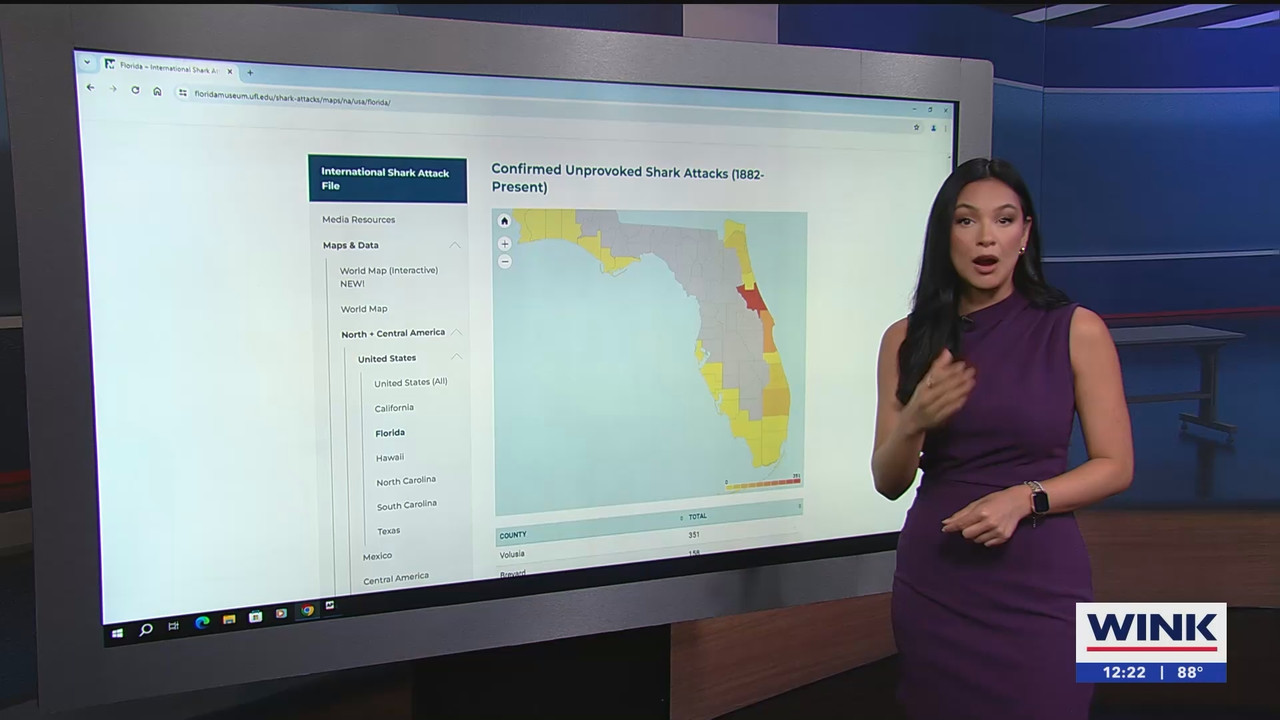This screenshot has height=720, width=1280.
Task: Open the browser profile icon
Action: coord(934,128)
